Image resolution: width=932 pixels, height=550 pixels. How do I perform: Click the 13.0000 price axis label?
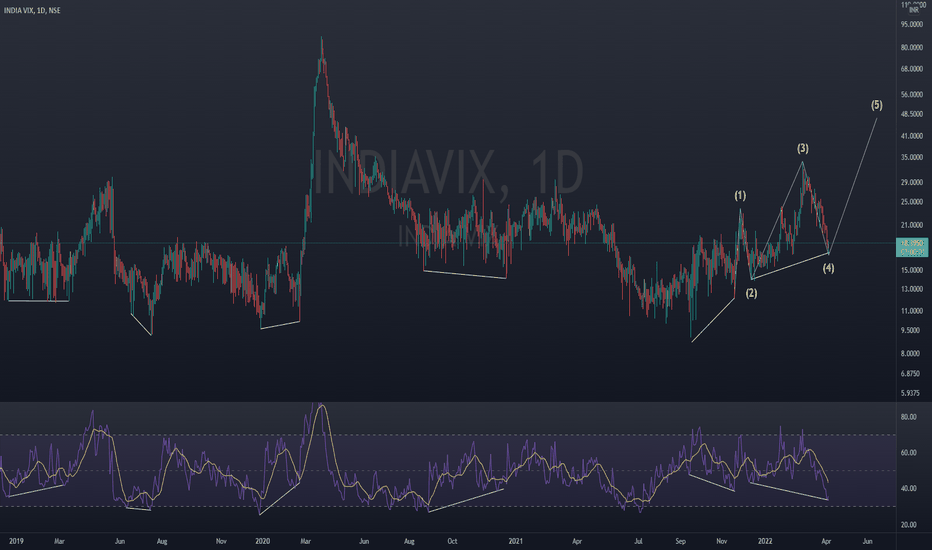(912, 289)
